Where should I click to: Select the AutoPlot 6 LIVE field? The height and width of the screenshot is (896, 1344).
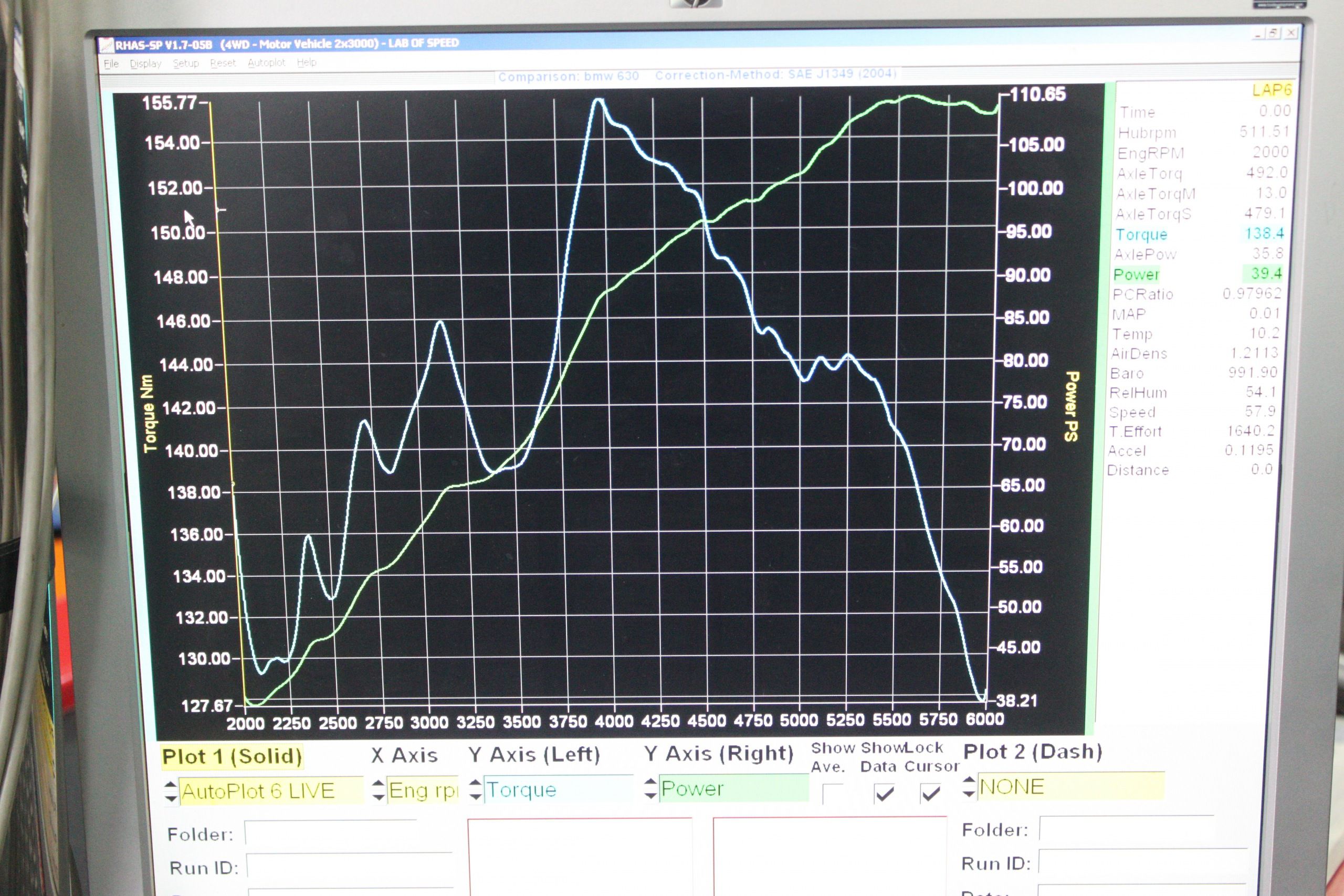click(271, 791)
